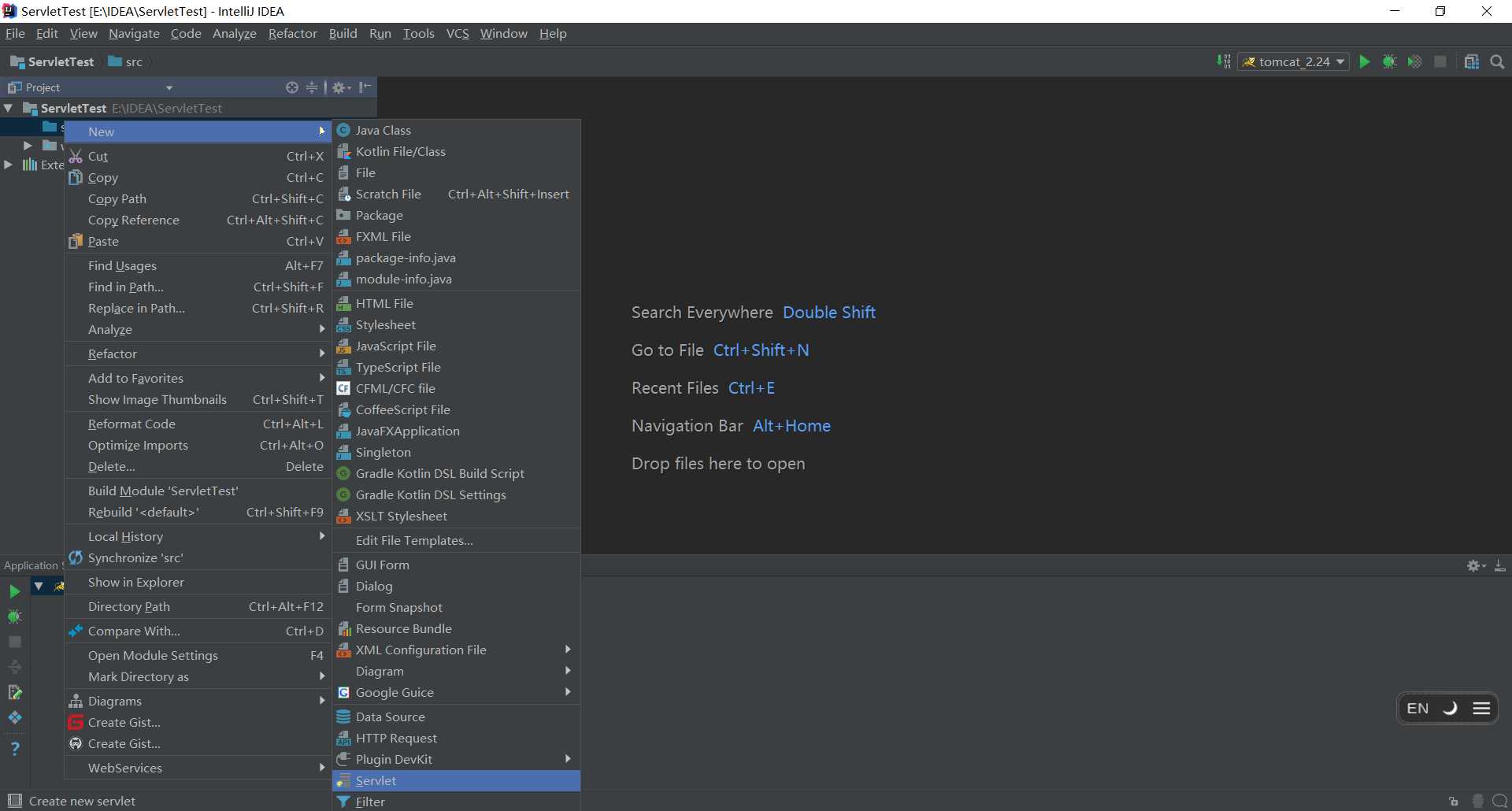Hide the bottom tool window
Screen dimensions: 1512x811
tap(1500, 565)
